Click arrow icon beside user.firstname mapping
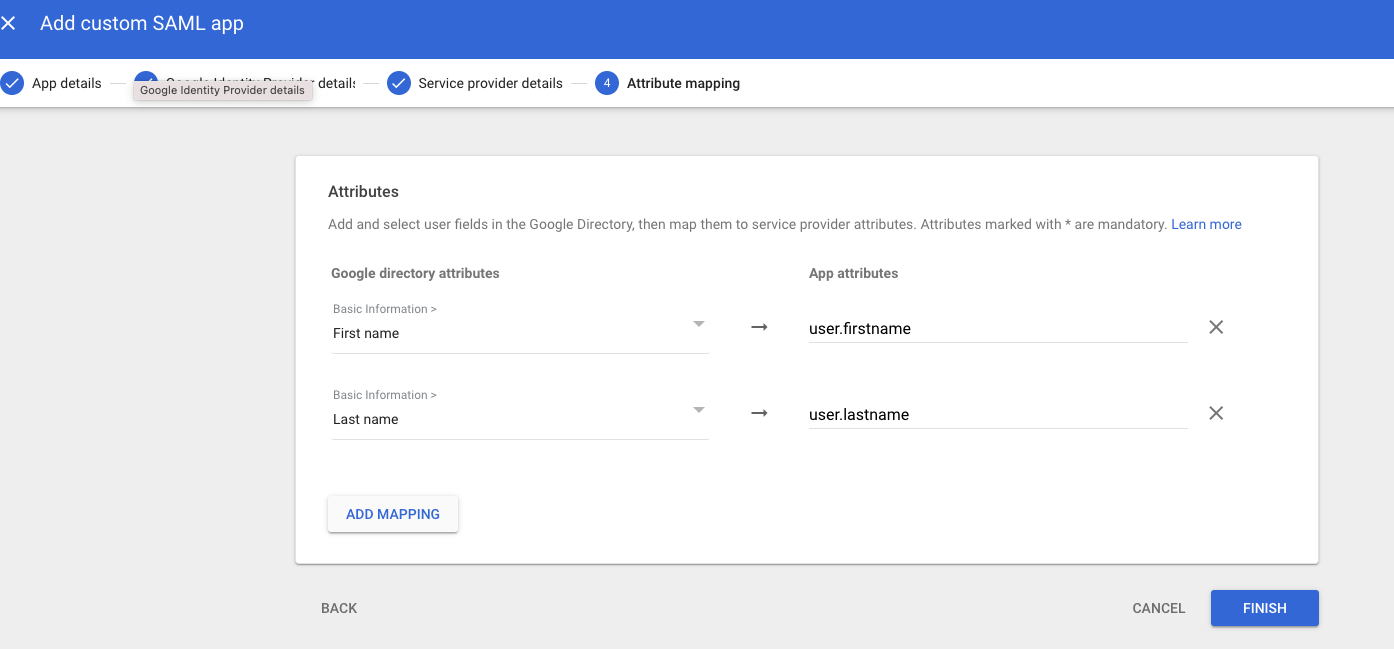Viewport: 1394px width, 649px height. 759,327
